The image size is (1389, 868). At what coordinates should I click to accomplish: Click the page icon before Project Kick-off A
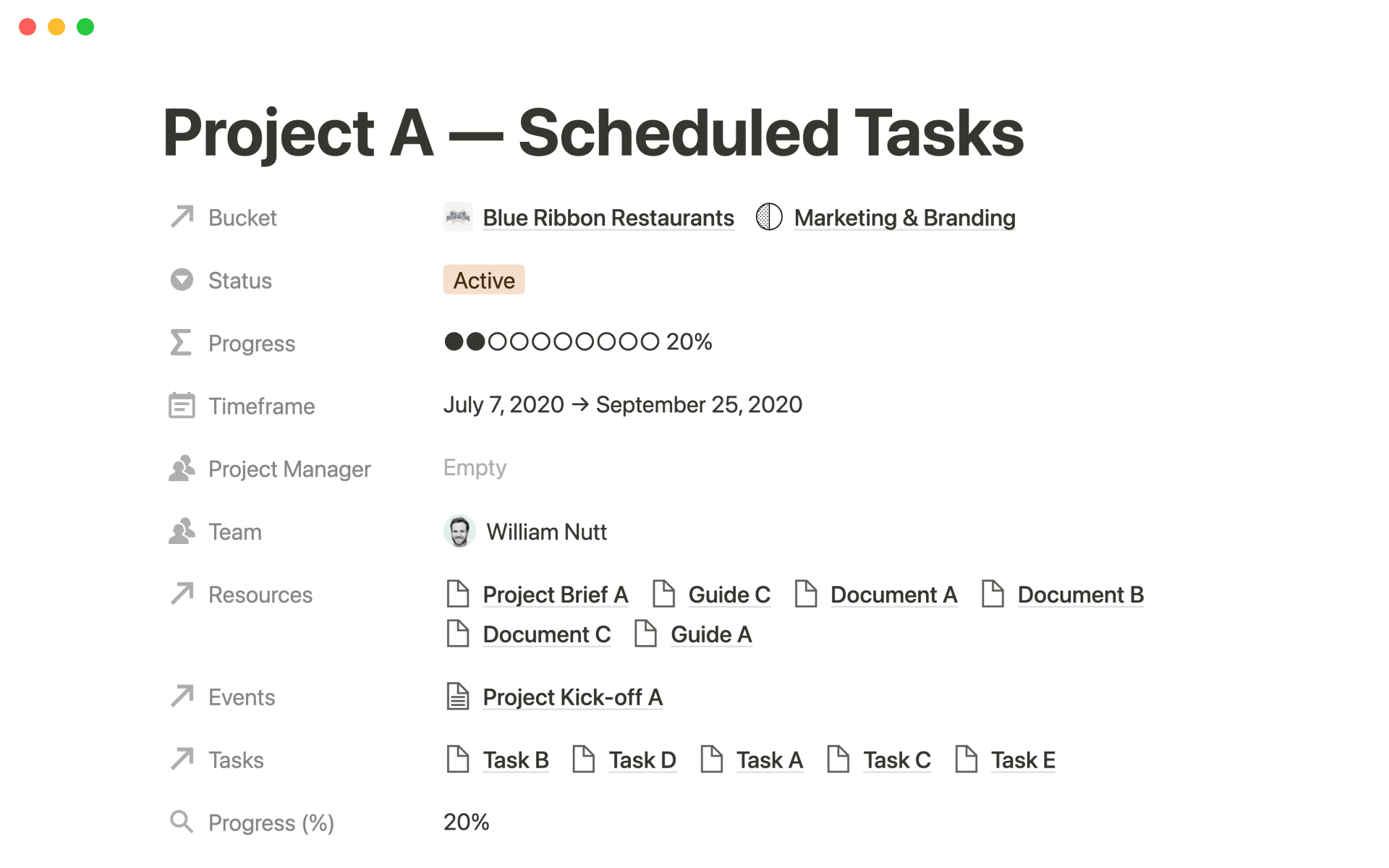tap(457, 697)
